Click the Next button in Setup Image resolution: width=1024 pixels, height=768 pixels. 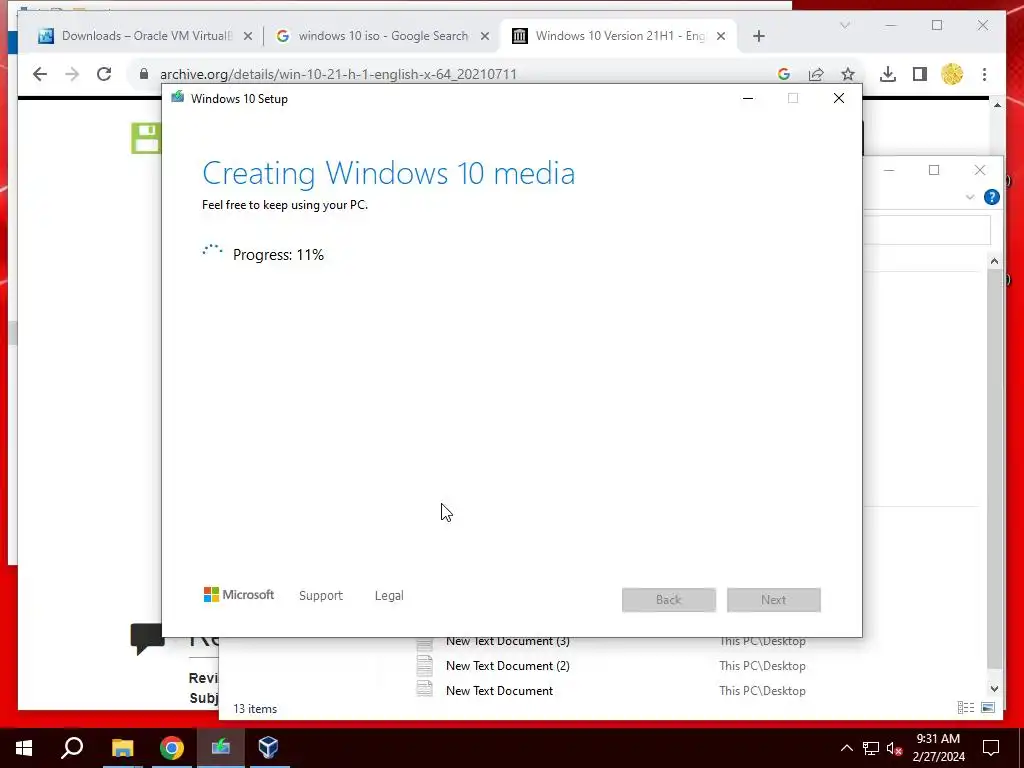tap(774, 600)
